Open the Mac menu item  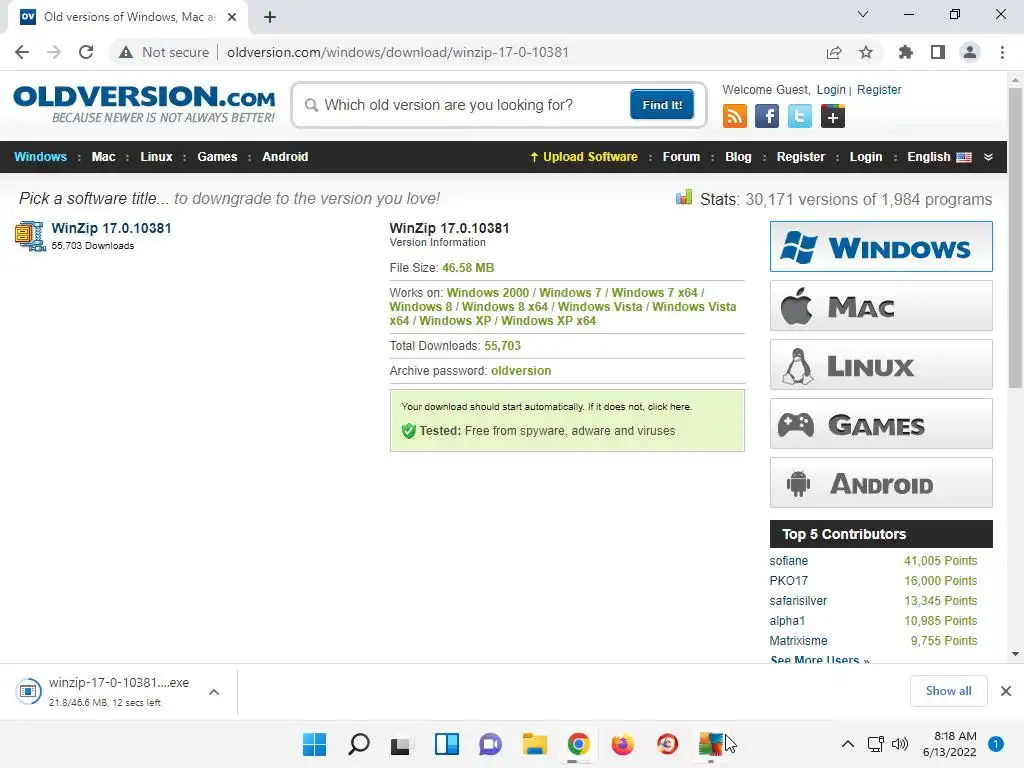pyautogui.click(x=103, y=157)
